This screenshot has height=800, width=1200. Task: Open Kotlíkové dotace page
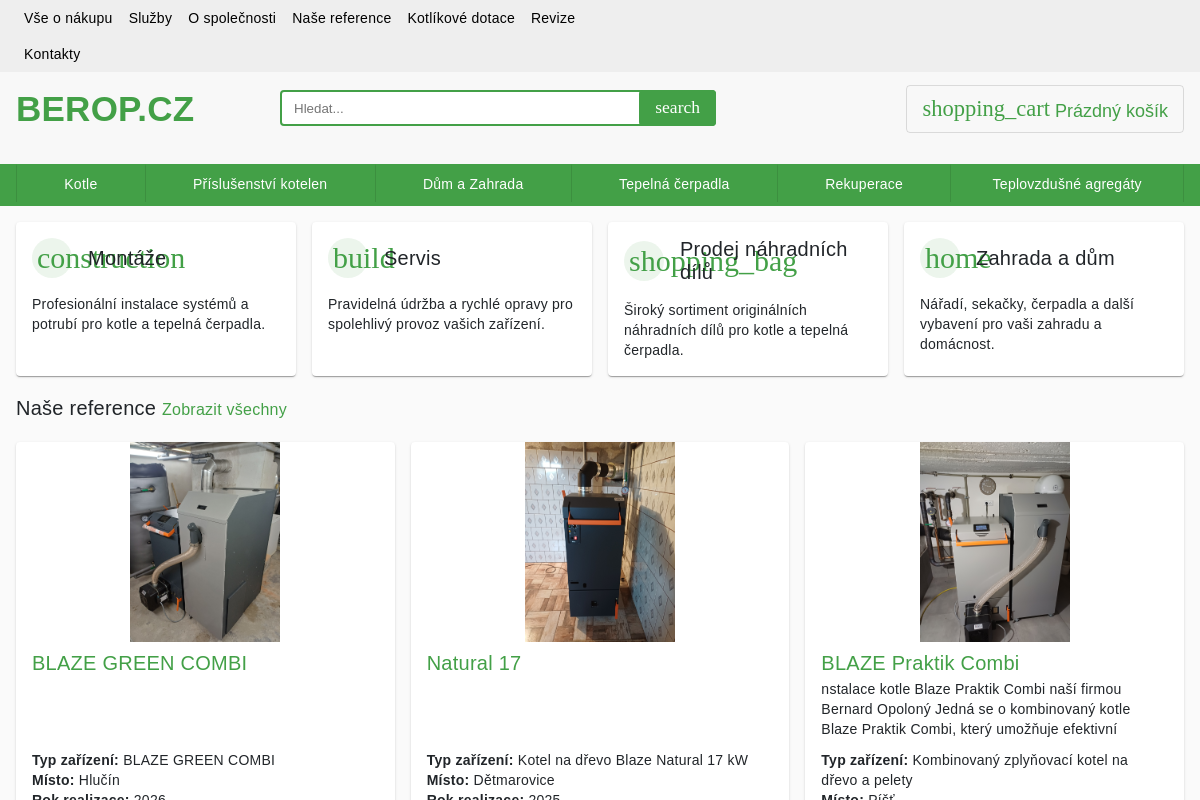pos(461,18)
